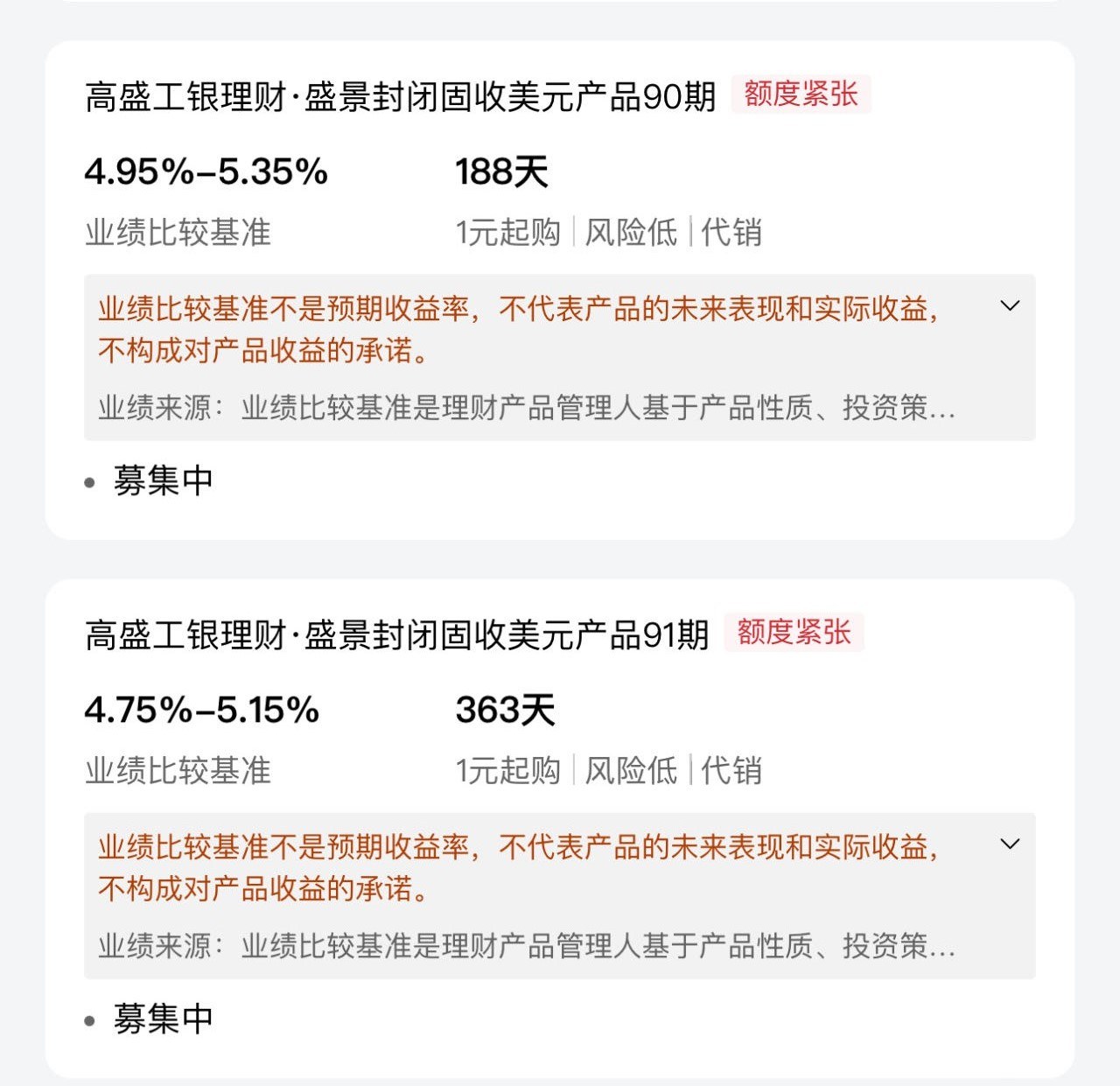Select the 风险低 risk label on product 90期
The height and width of the screenshot is (1086, 1120).
[x=631, y=232]
